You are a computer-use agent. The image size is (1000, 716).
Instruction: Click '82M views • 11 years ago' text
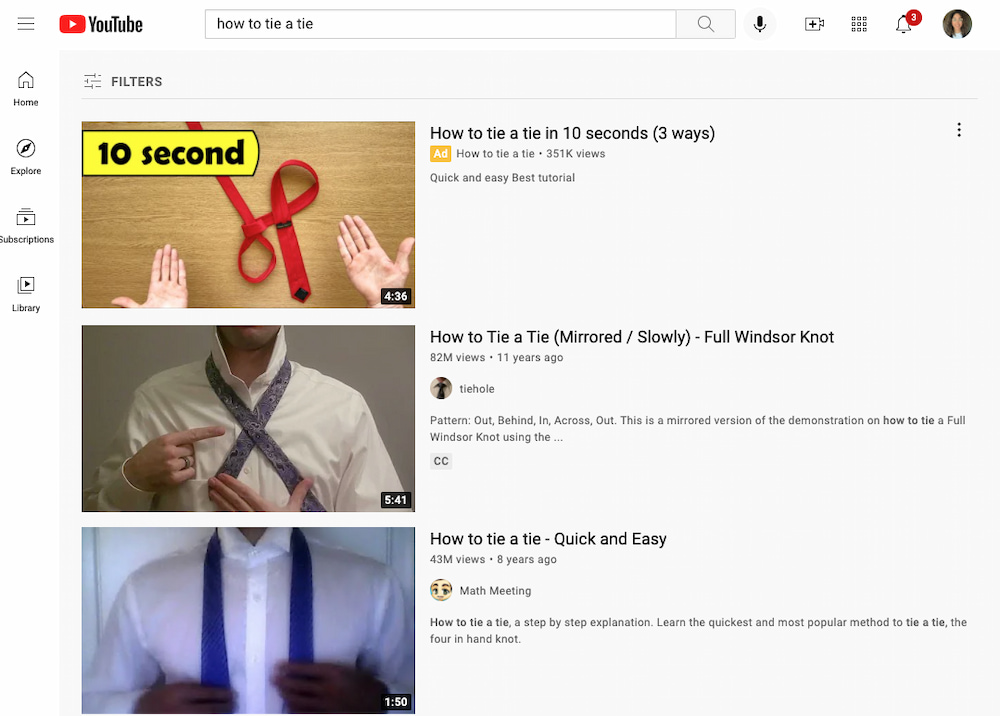[496, 358]
